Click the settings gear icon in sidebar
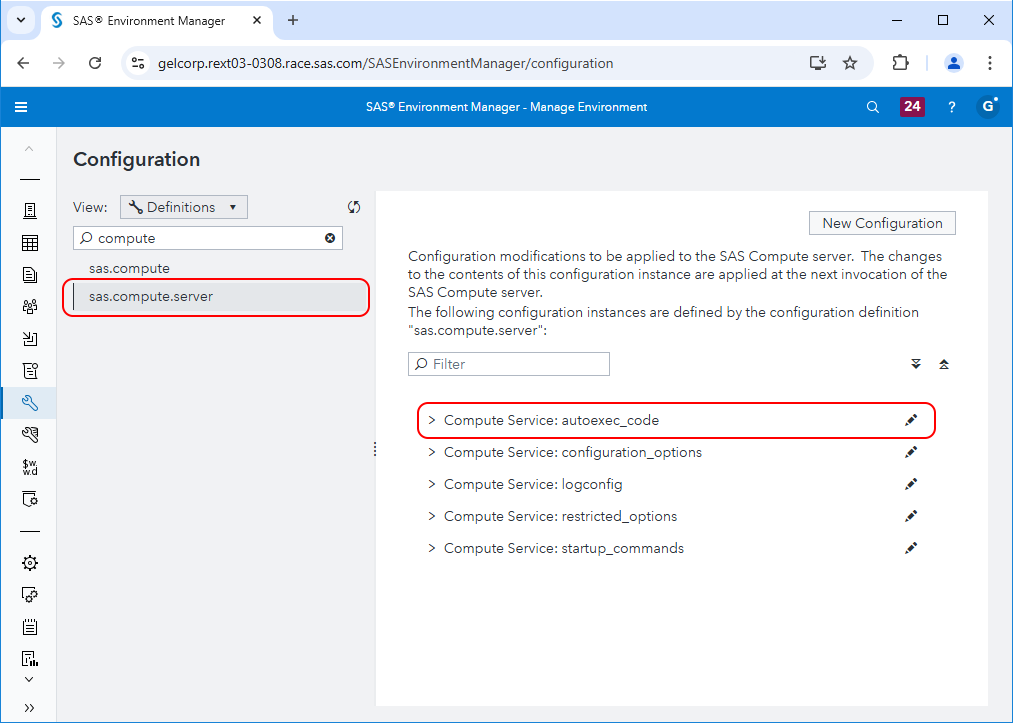 (x=29, y=563)
